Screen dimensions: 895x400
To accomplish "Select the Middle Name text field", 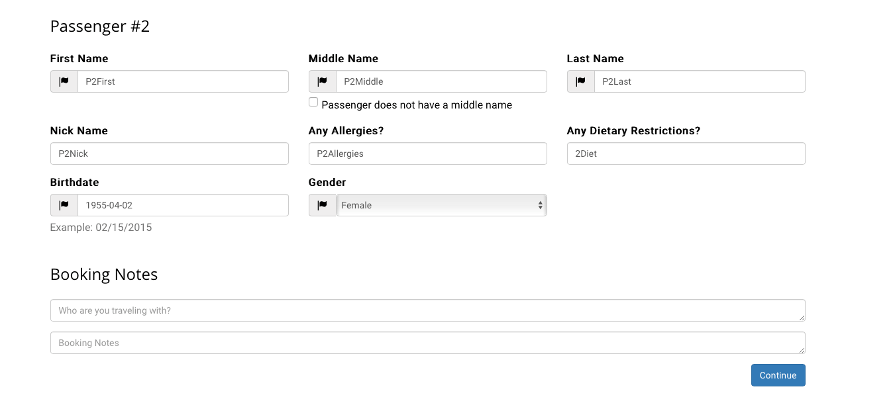I will 440,82.
